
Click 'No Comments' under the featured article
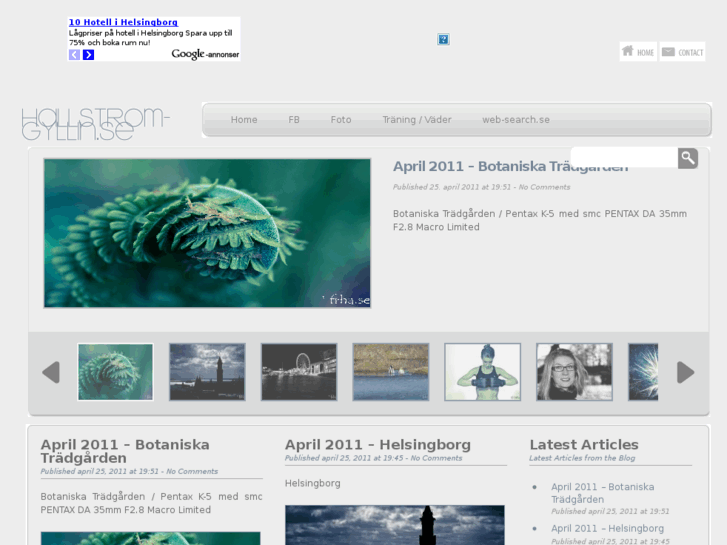(x=544, y=187)
